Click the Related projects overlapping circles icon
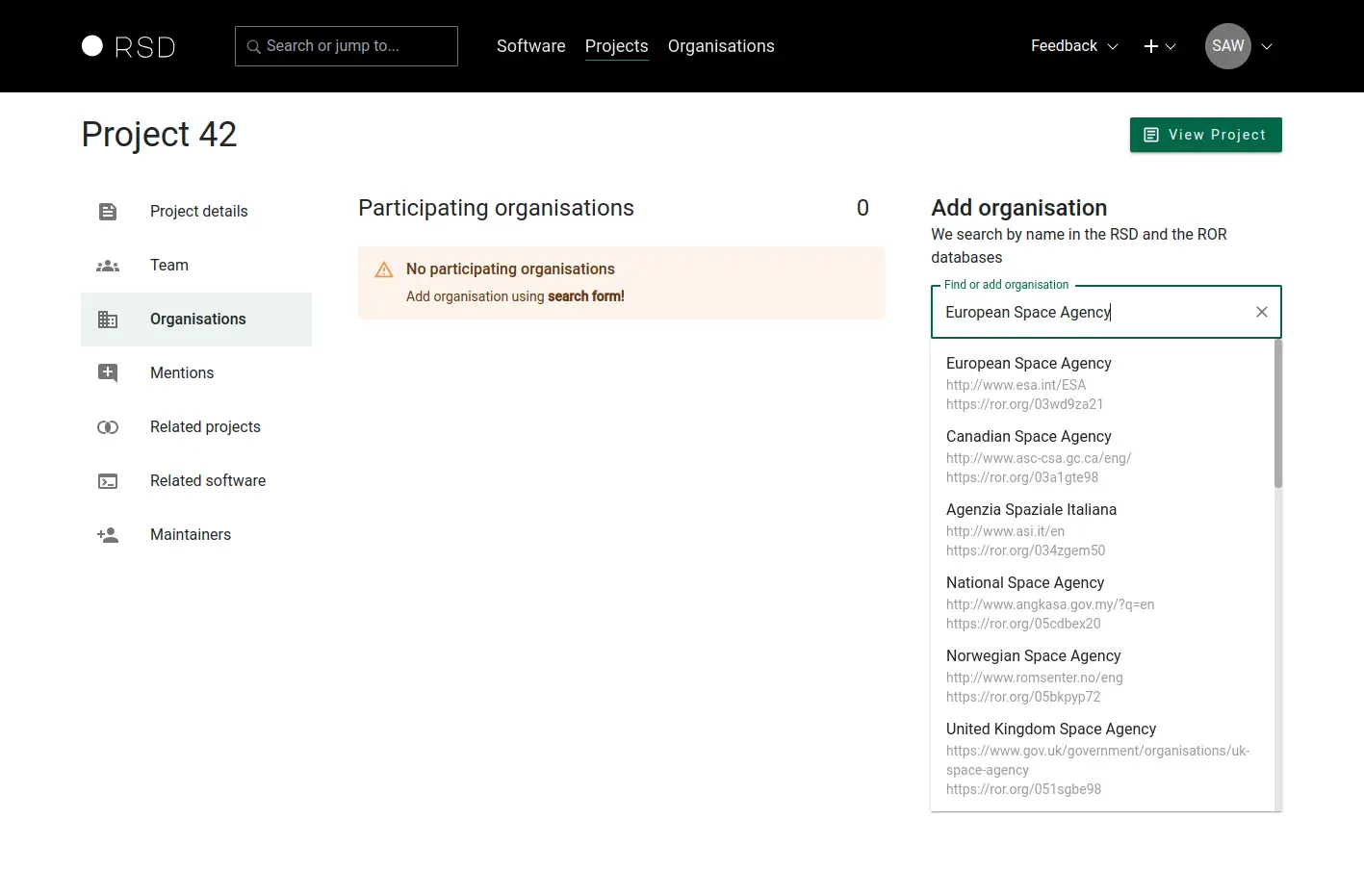Screen dimensions: 1364x896 click(x=108, y=427)
